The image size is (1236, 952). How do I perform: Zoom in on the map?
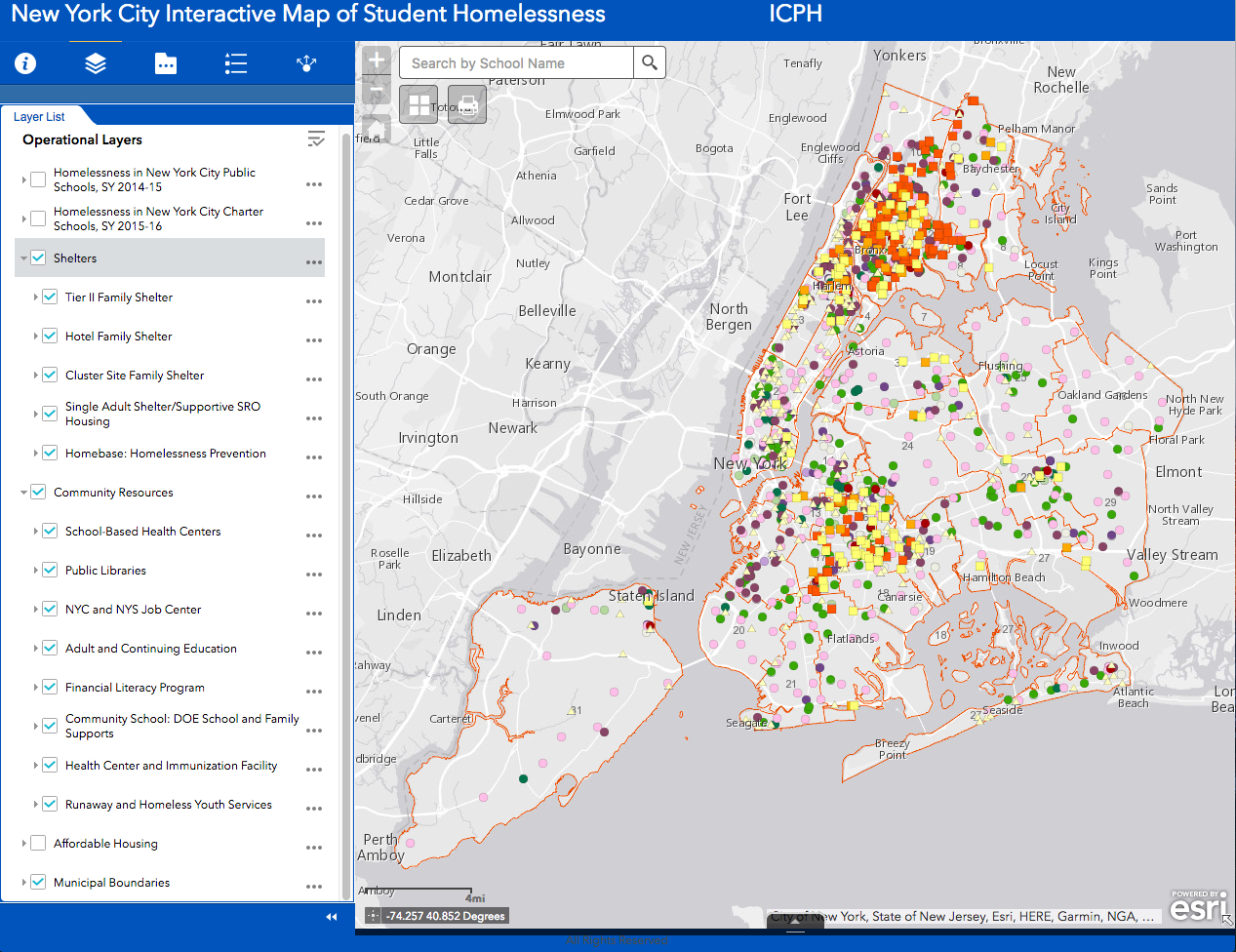click(x=377, y=60)
